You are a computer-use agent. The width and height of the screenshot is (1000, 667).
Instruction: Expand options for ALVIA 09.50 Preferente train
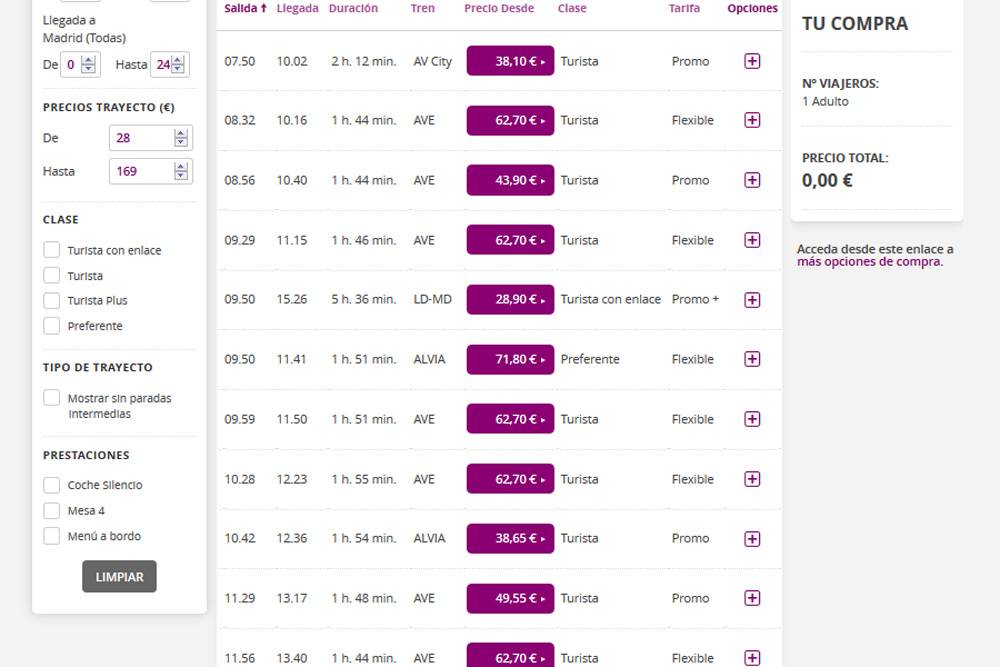click(x=752, y=359)
